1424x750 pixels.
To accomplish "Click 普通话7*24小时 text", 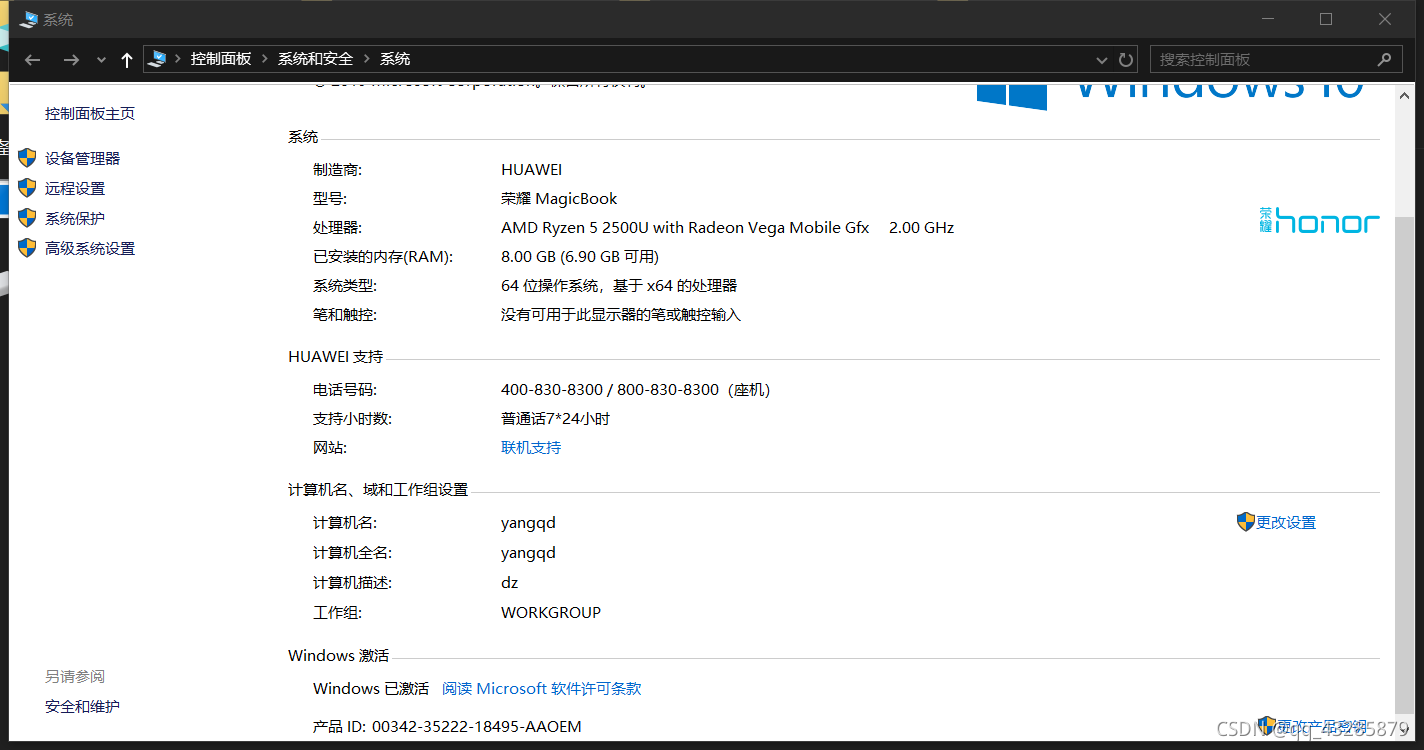I will 555,419.
